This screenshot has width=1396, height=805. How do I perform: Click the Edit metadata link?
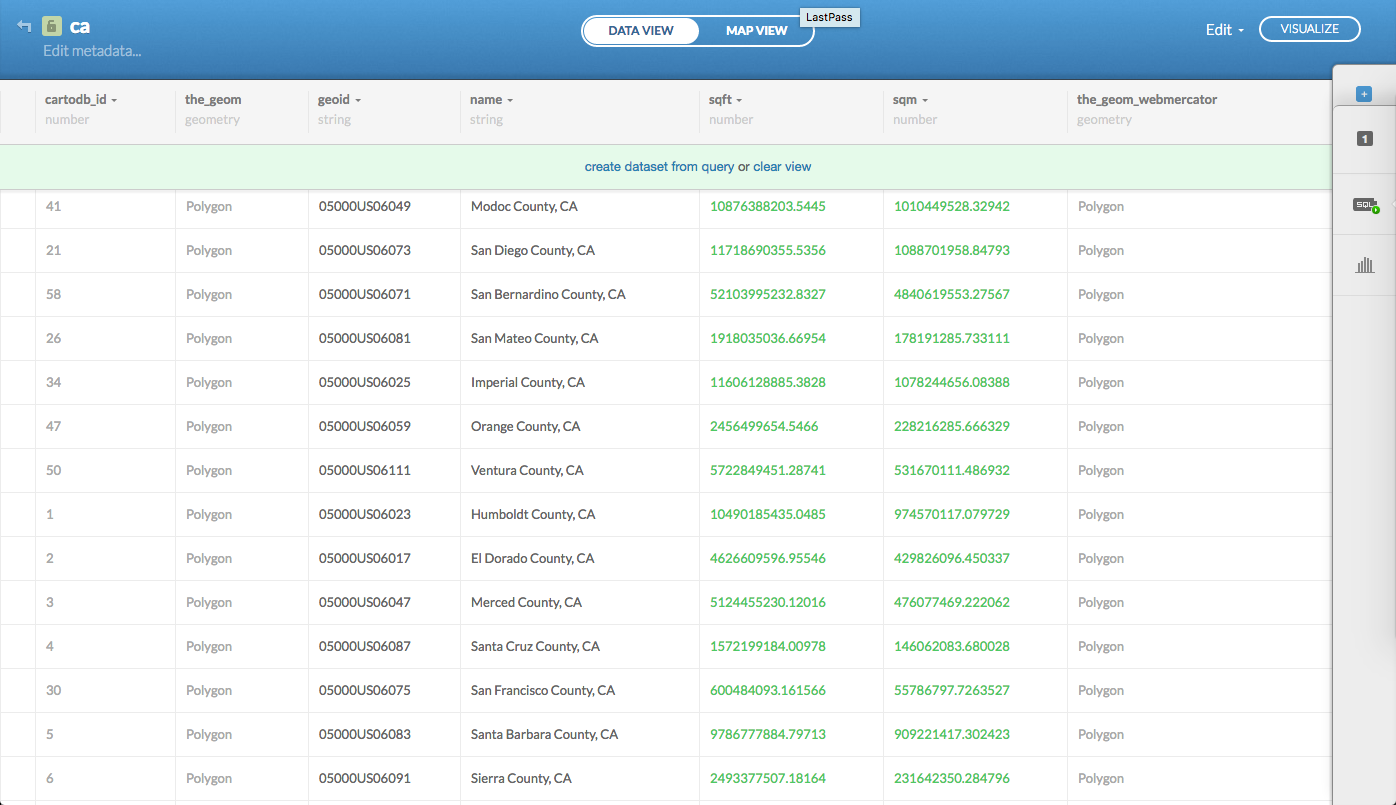pos(92,51)
